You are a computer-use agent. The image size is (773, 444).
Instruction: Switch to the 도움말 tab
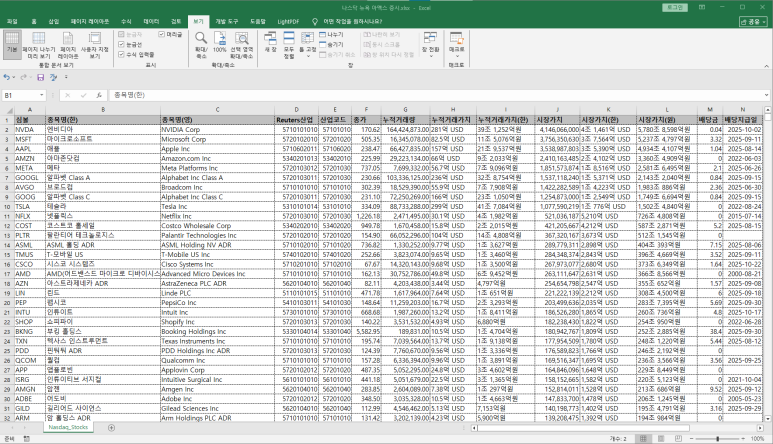257,22
